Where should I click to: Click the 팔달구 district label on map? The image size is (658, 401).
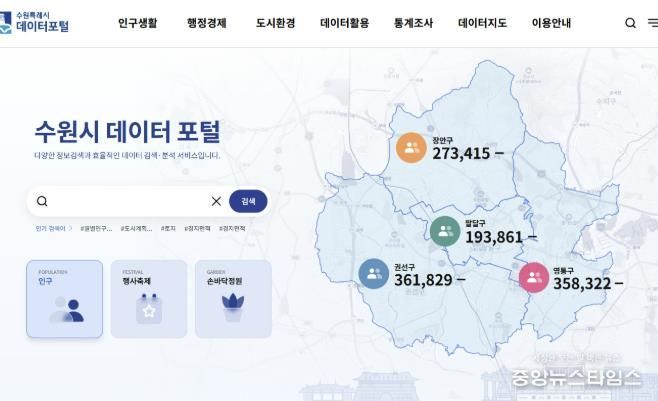pos(475,223)
